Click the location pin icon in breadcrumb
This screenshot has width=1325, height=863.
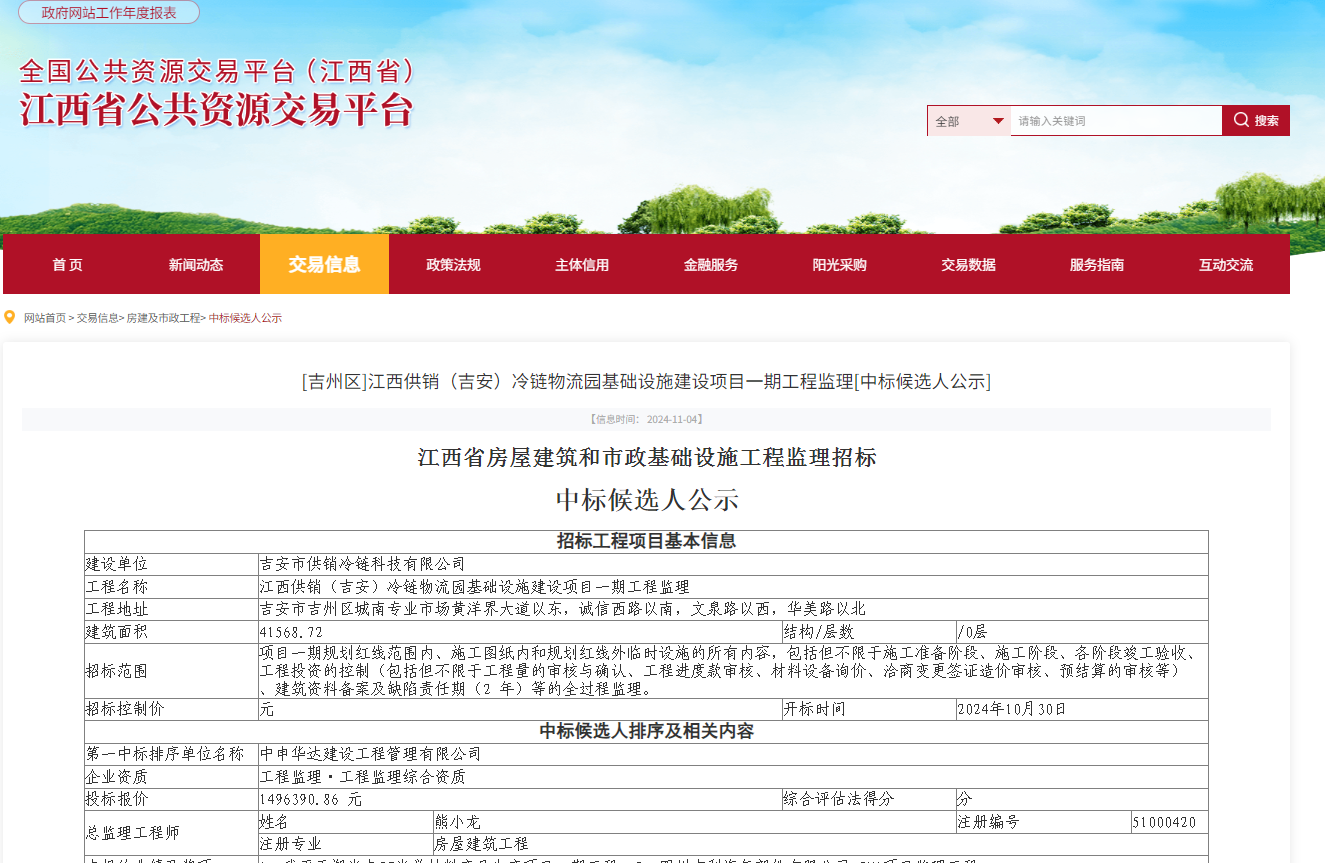click(x=11, y=318)
